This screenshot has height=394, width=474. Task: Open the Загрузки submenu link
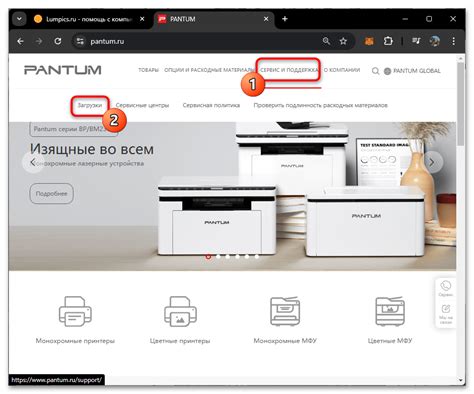pos(90,105)
